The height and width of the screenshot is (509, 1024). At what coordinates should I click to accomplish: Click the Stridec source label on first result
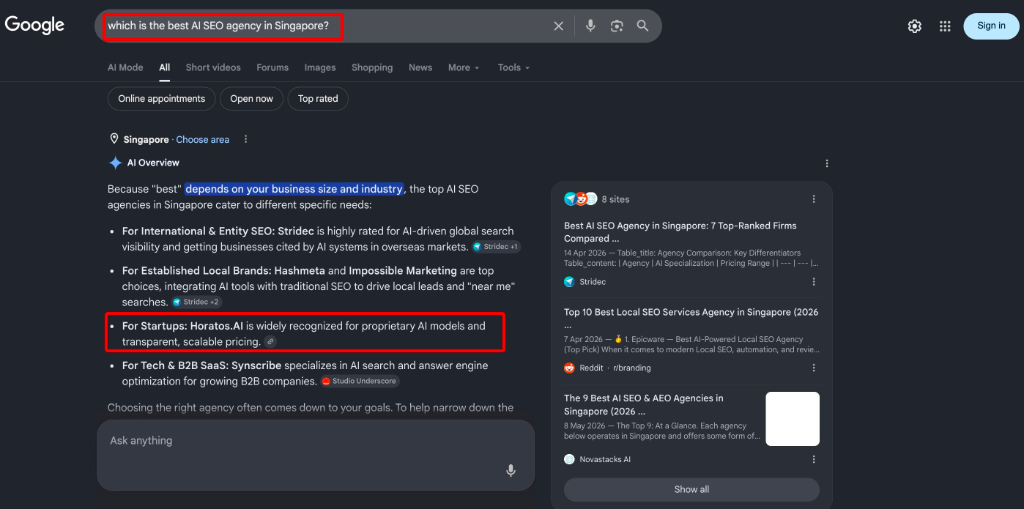pos(584,282)
